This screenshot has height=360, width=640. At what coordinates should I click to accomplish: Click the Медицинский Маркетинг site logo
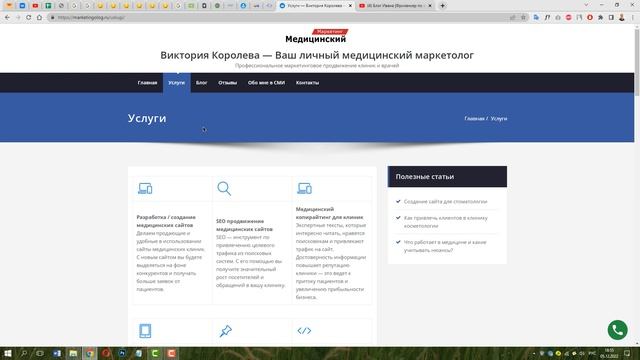(316, 36)
